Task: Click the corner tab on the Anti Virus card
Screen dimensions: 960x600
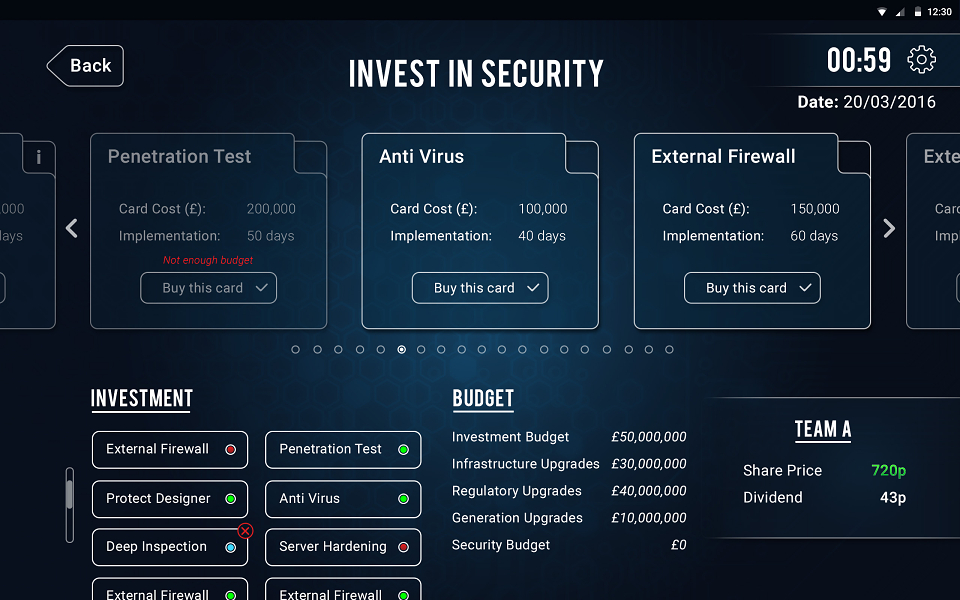Action: [581, 157]
